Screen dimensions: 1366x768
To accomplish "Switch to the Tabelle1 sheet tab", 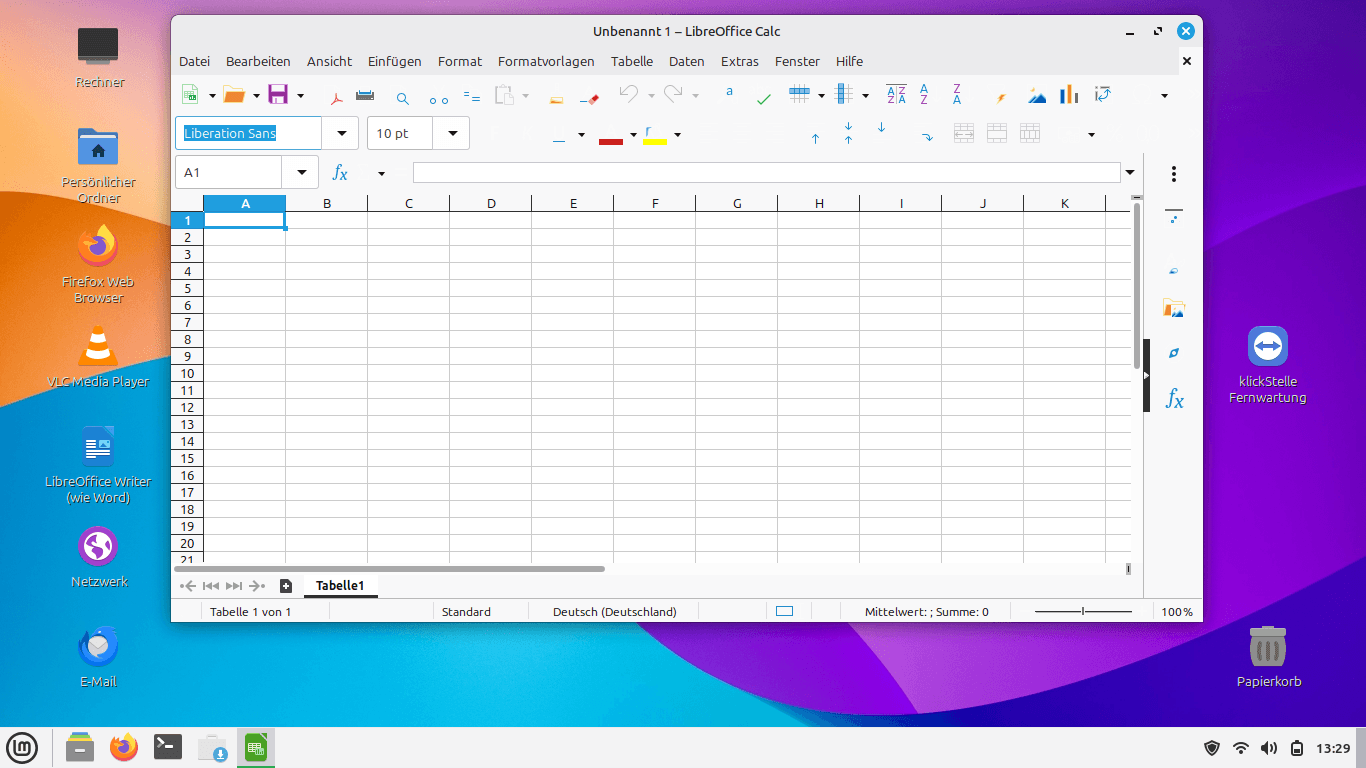I will click(340, 586).
